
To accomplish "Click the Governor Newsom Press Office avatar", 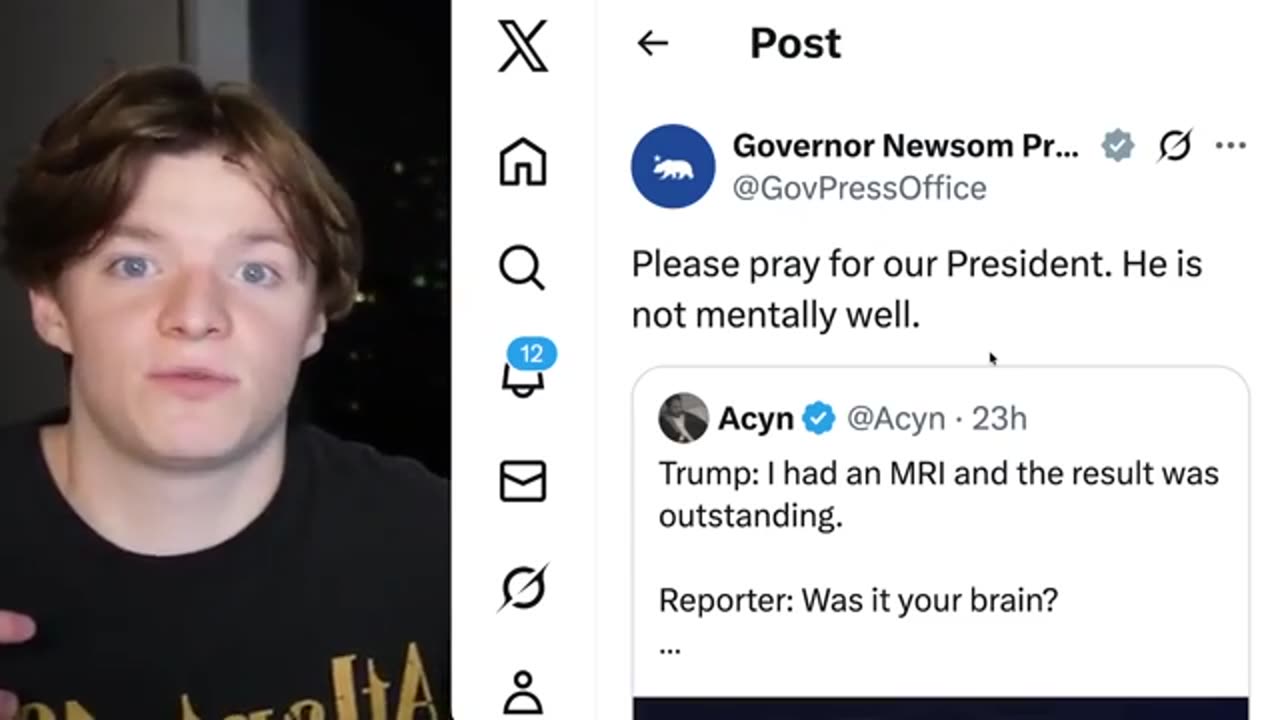I will click(x=673, y=166).
